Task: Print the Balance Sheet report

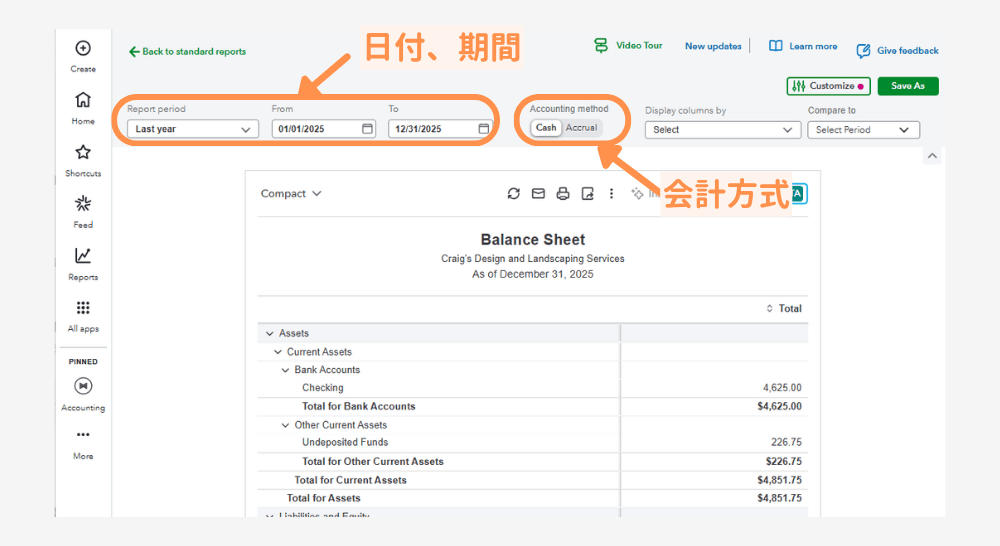Action: click(x=563, y=194)
